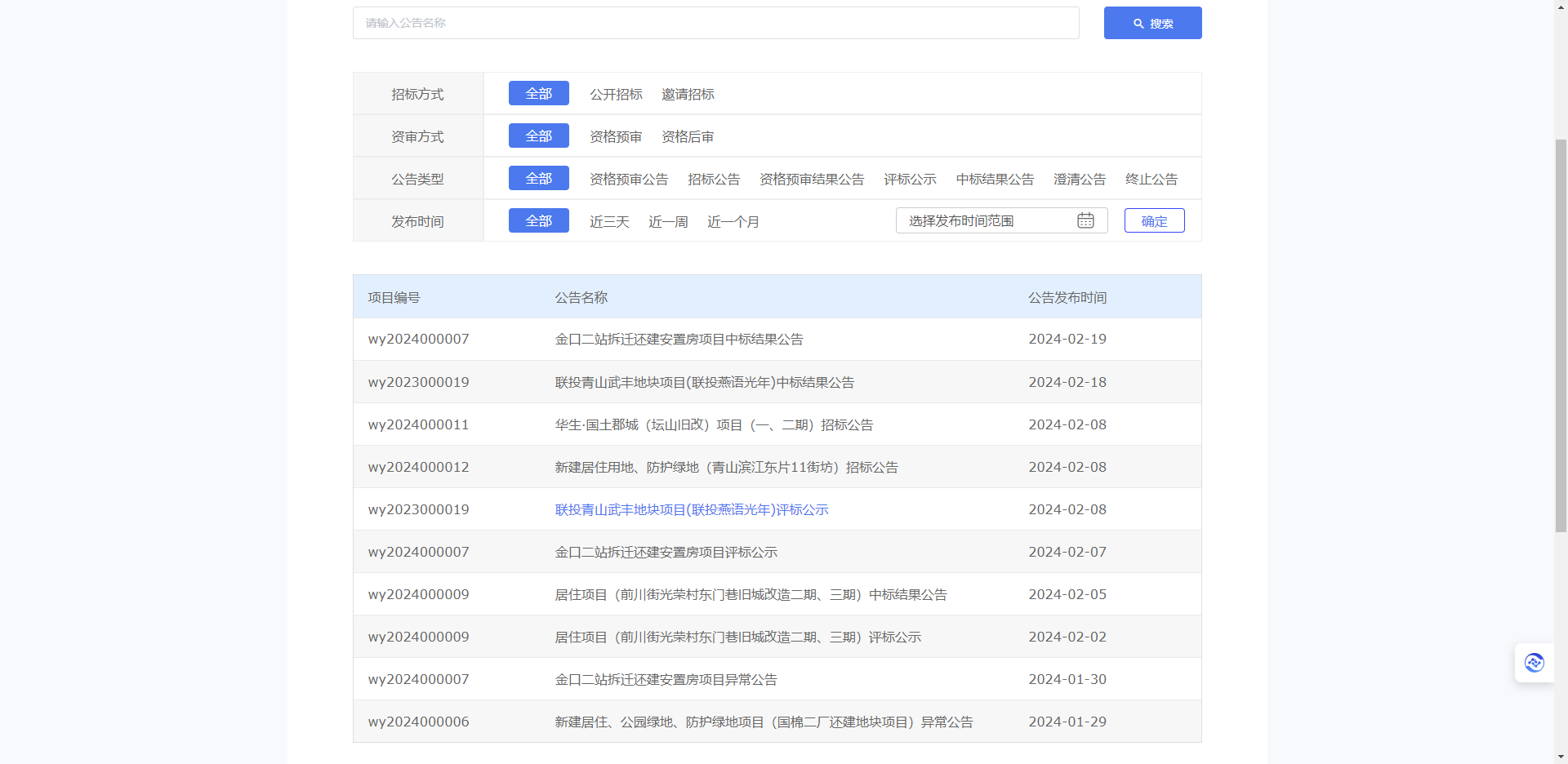Click the blue 搜索 search button
Screen dimensions: 1568x764
pyautogui.click(x=1152, y=23)
